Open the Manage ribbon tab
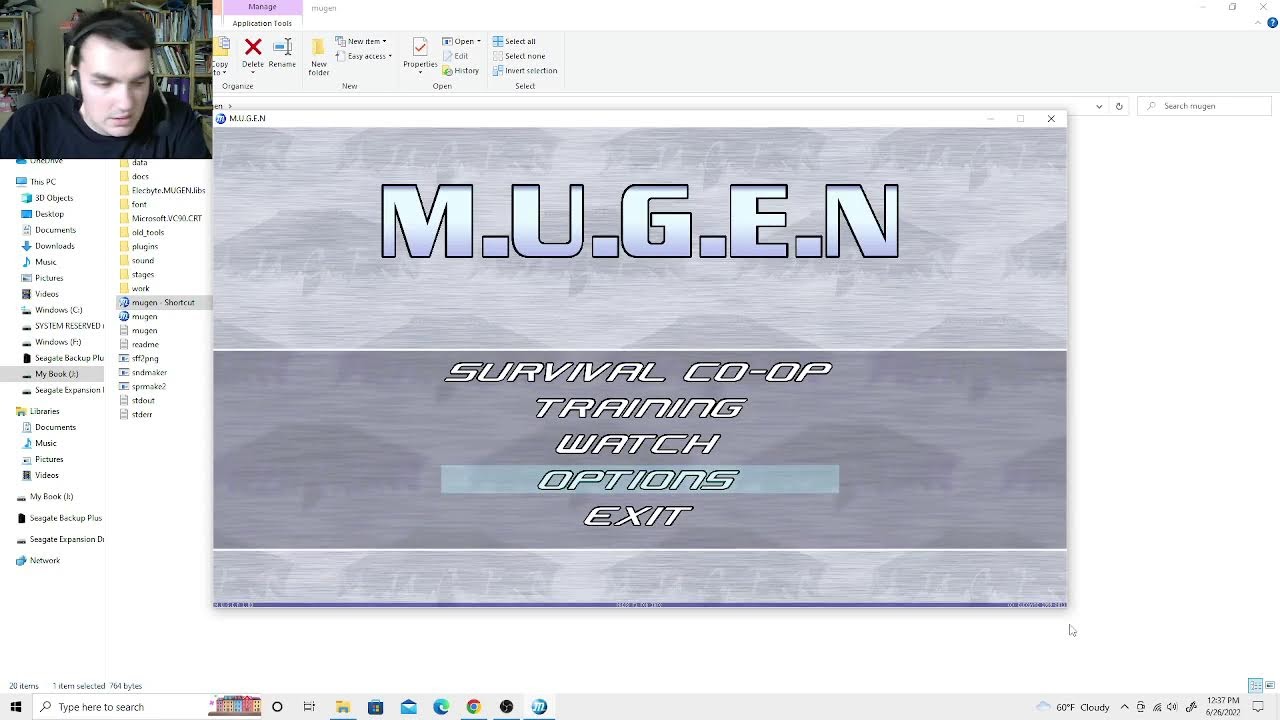 click(x=262, y=7)
